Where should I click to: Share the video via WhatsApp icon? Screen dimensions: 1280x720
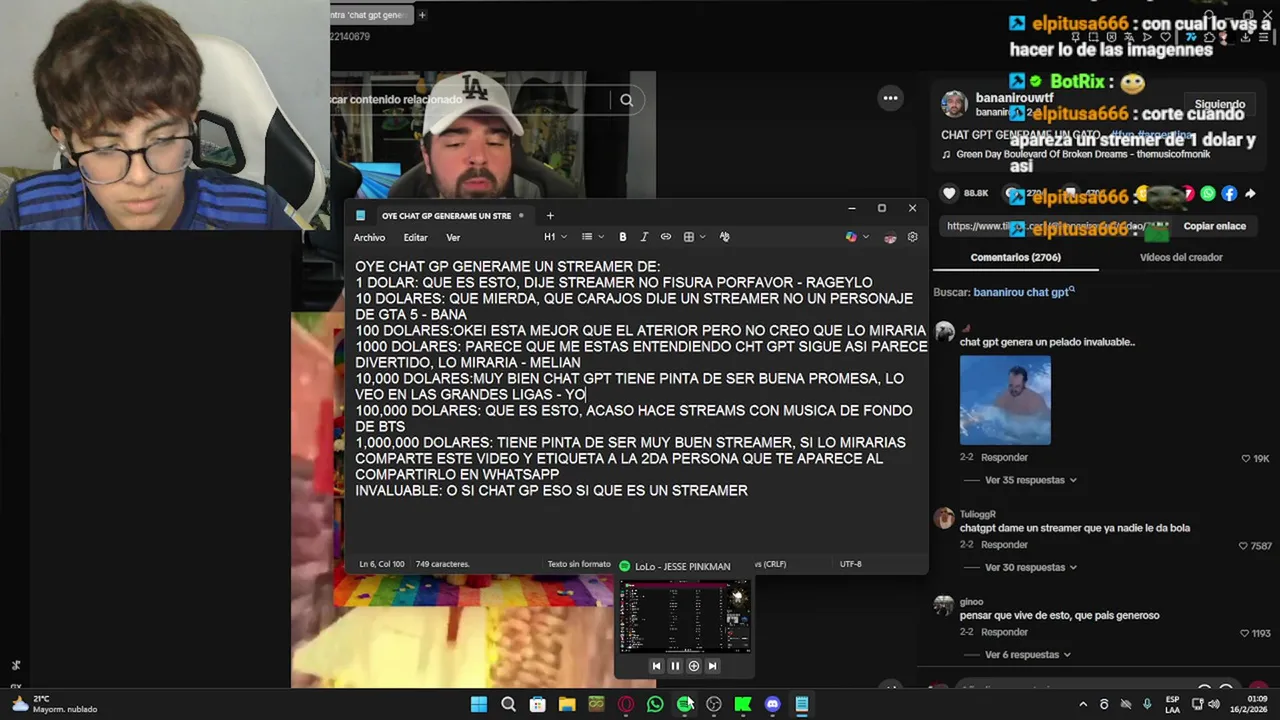coord(1208,193)
